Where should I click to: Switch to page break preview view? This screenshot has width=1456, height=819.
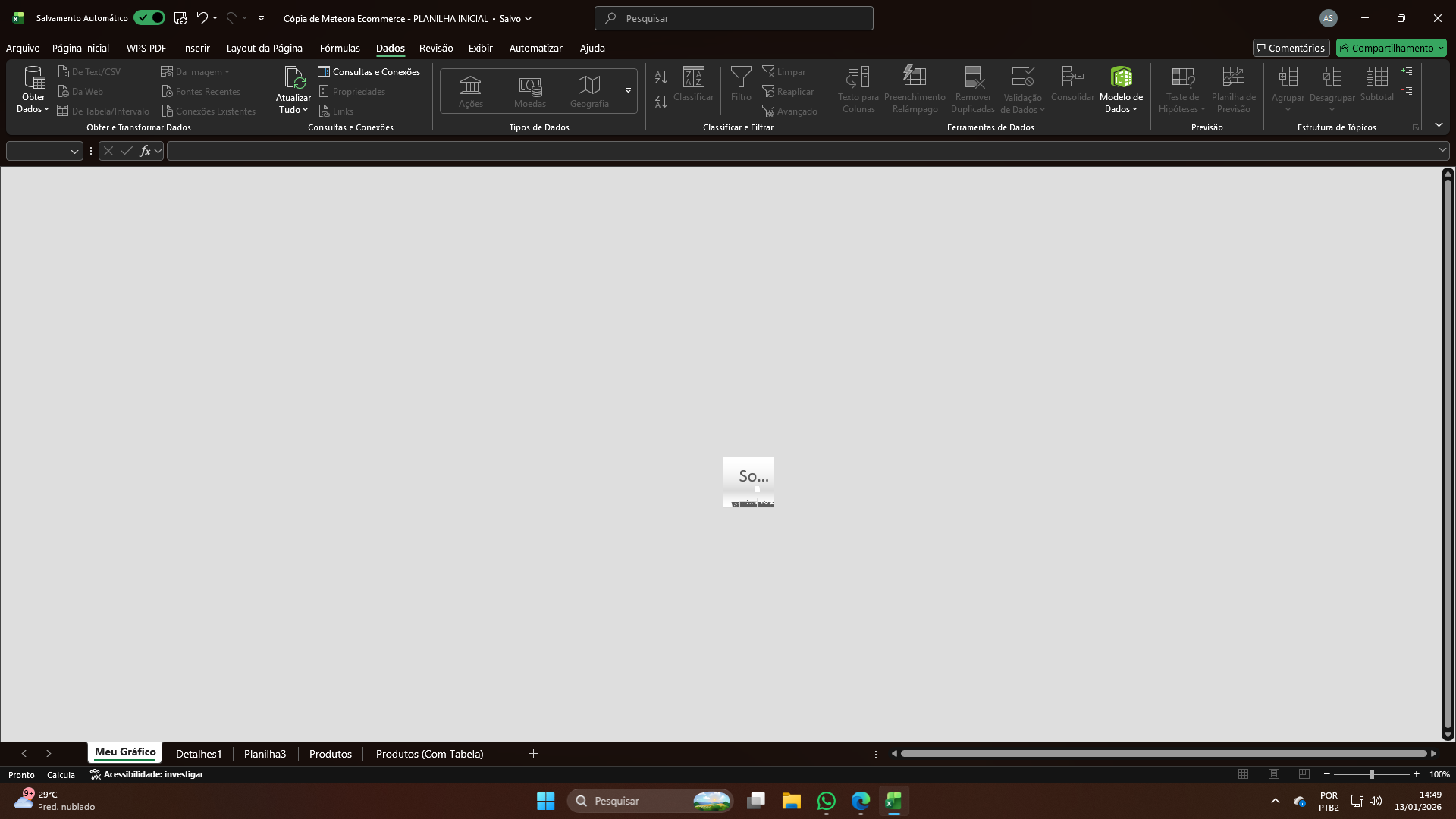[x=1304, y=774]
